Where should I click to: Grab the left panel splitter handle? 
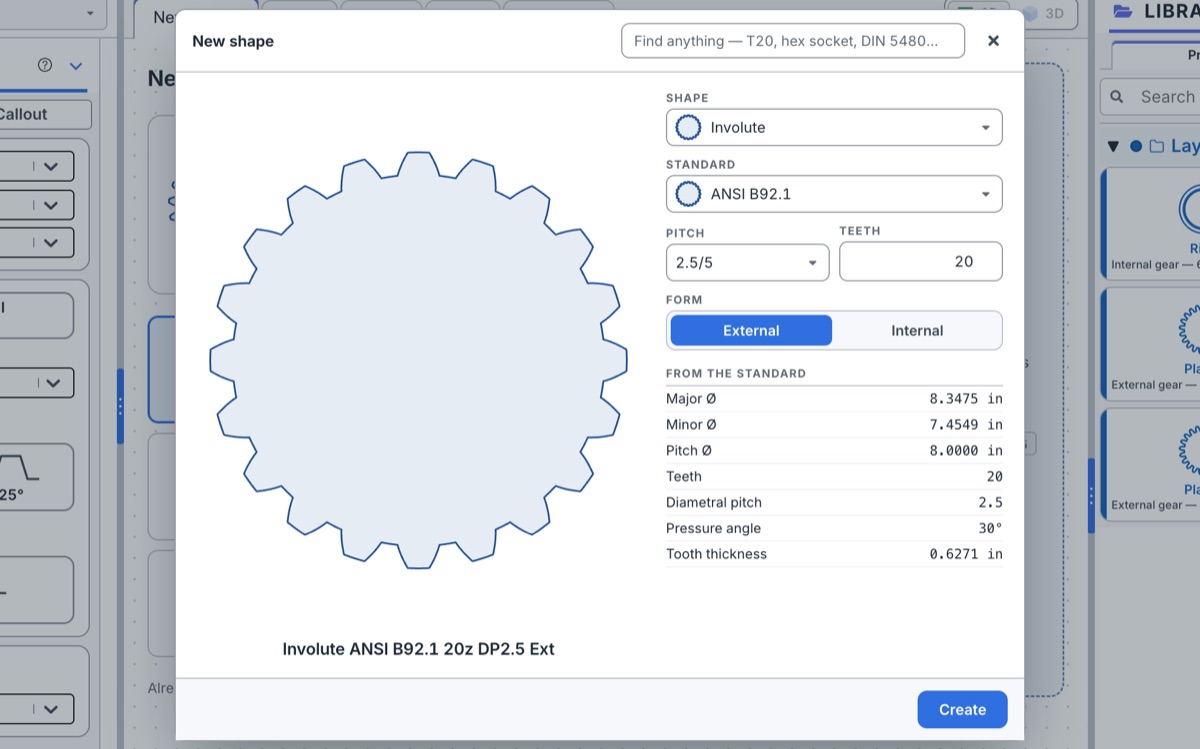[x=120, y=406]
